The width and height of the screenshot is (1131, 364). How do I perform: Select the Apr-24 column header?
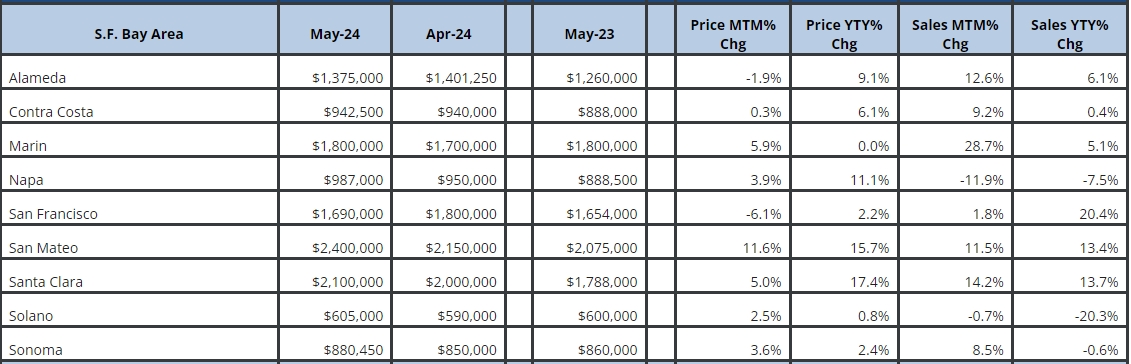(x=449, y=34)
